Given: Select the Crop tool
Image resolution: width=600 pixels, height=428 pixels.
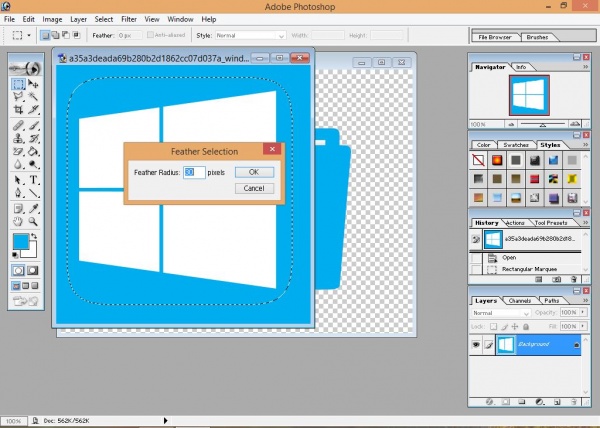Looking at the screenshot, I should tap(19, 111).
